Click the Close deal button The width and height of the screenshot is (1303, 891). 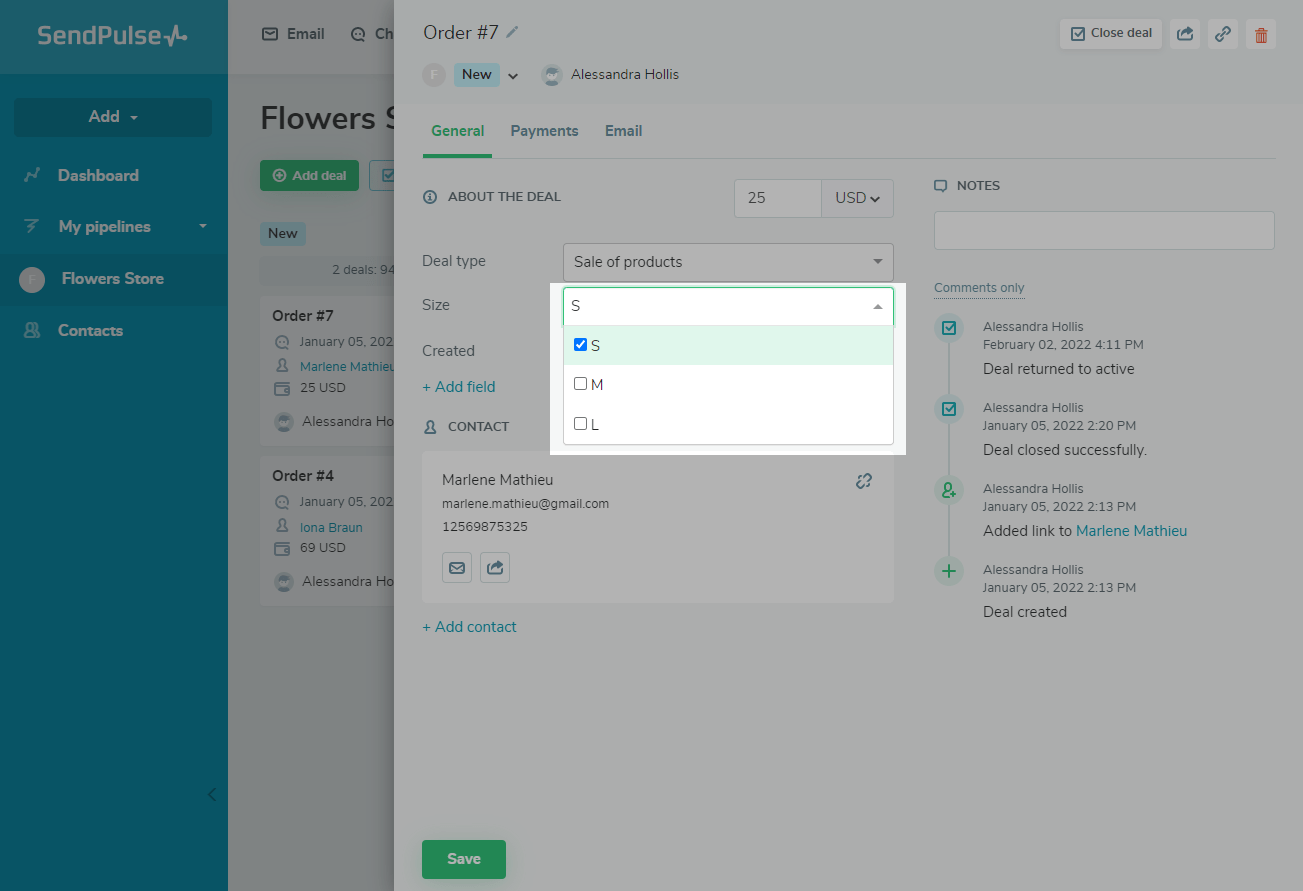1110,33
